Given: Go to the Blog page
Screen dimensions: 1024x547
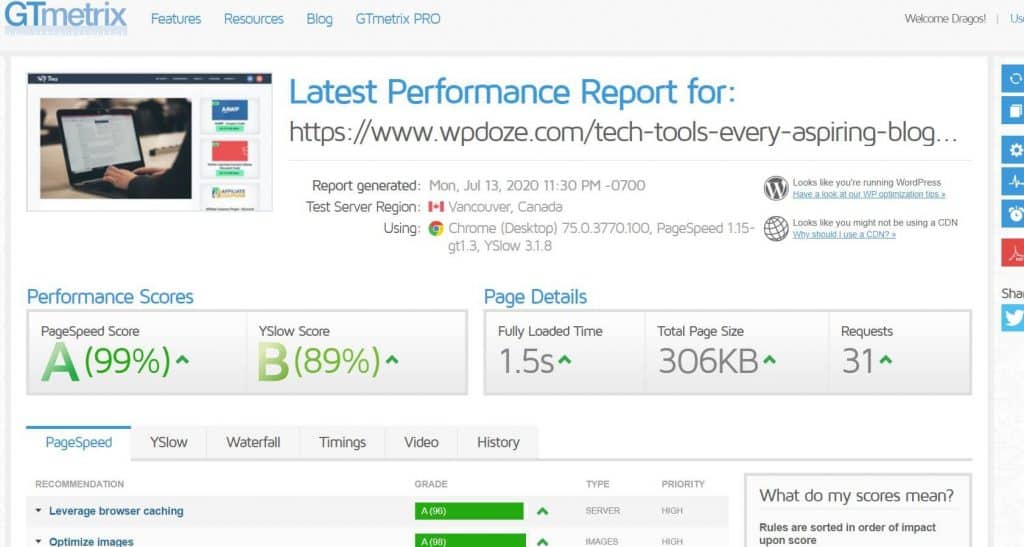Looking at the screenshot, I should tap(319, 19).
